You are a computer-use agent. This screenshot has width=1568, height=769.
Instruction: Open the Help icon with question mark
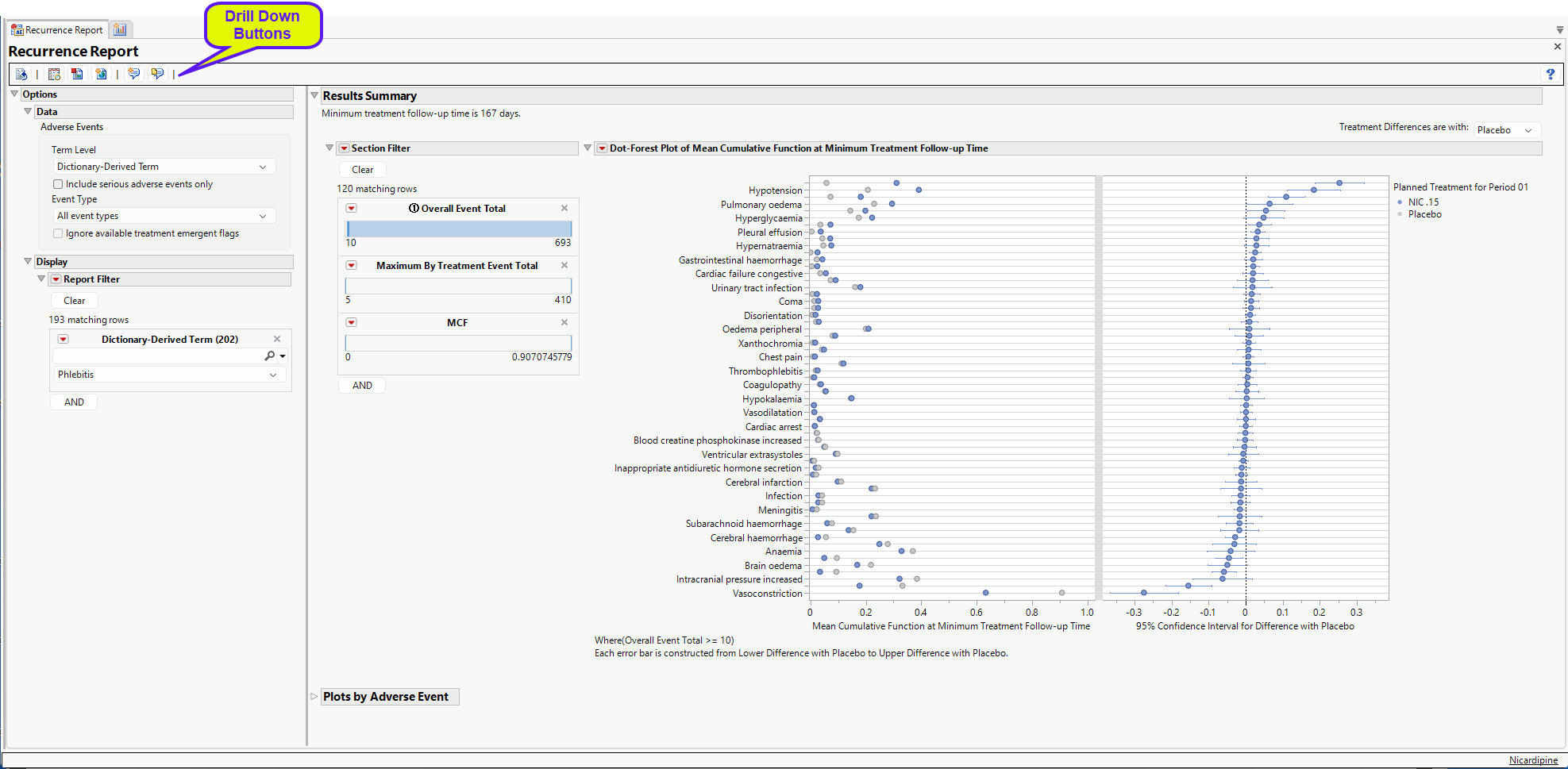[1549, 73]
